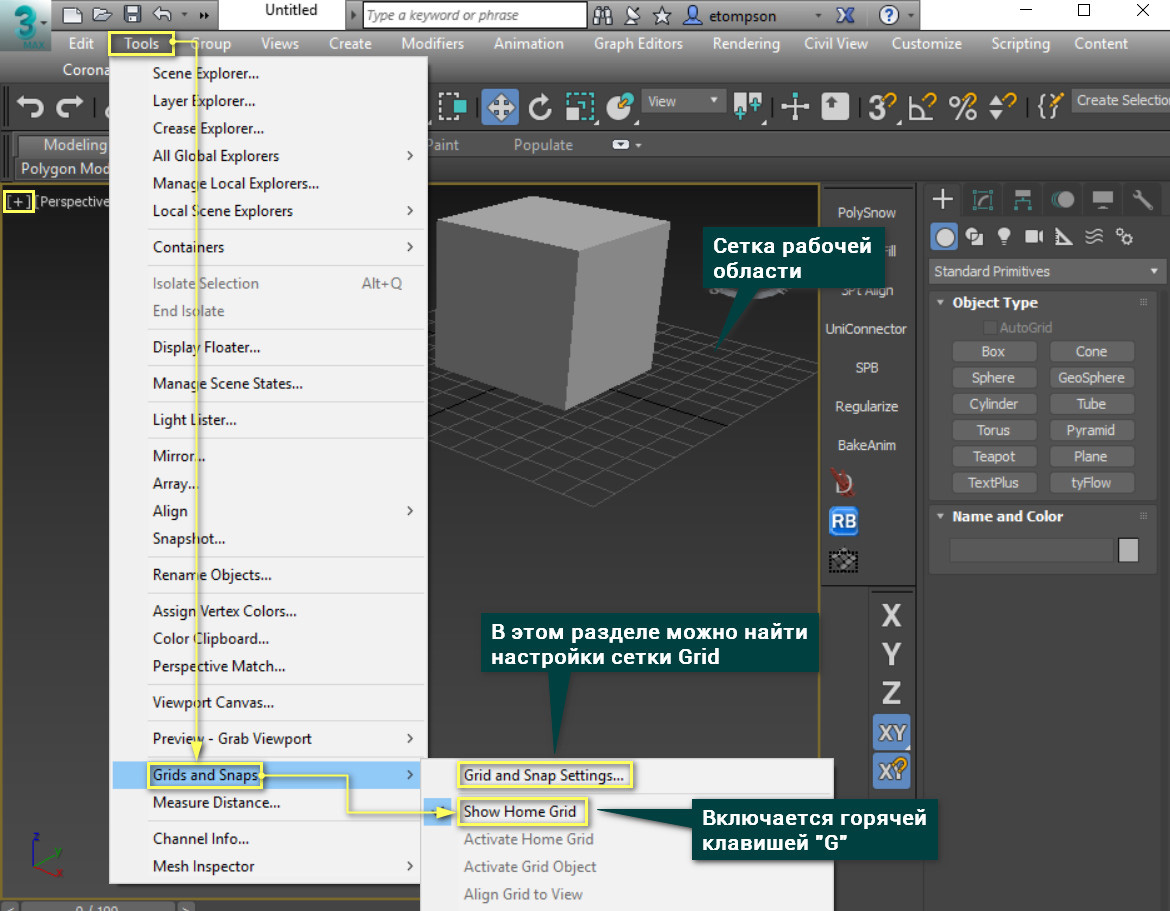1170x911 pixels.
Task: Click the Undo arrow in main toolbar
Action: coord(31,106)
